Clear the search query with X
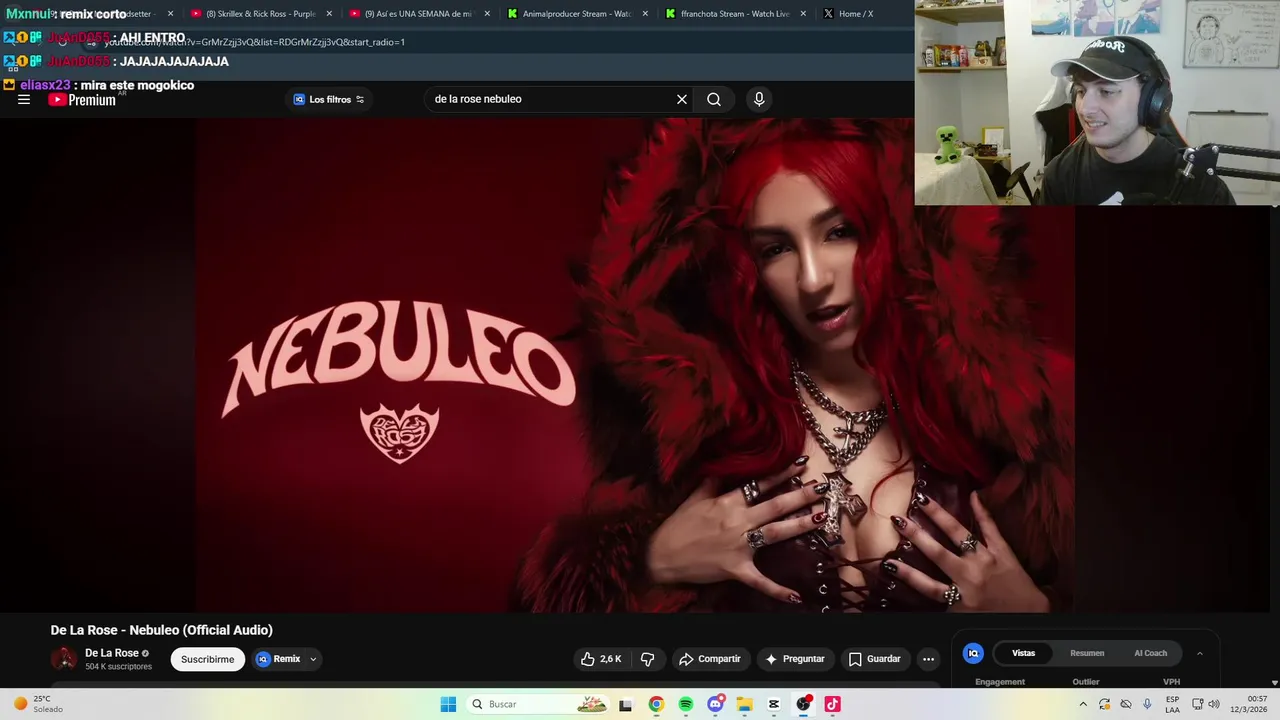 pos(682,99)
